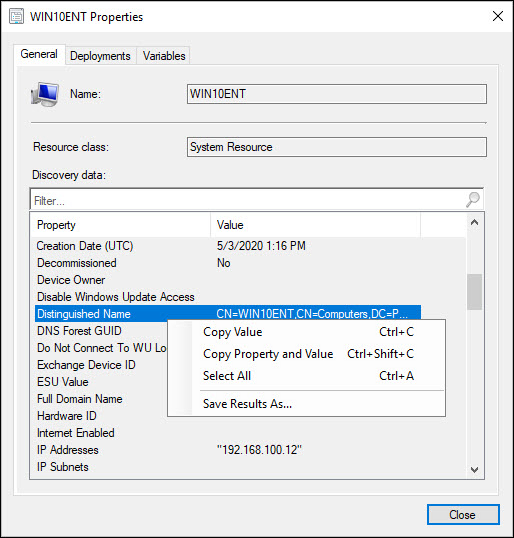The height and width of the screenshot is (538, 514).
Task: Click the value 5/3/2020 1:16 PM
Action: coord(261,246)
